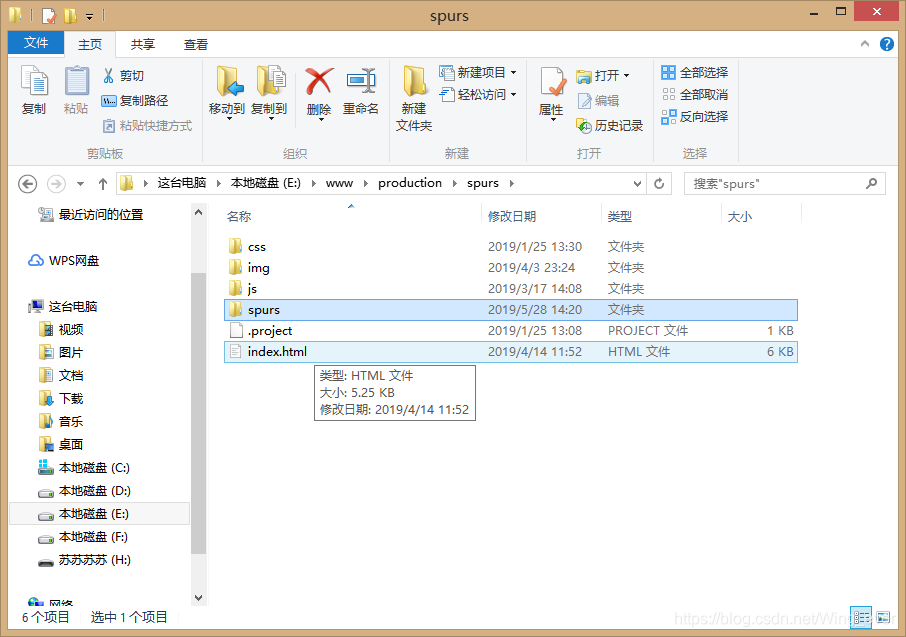Switch to the 查看 (View) tab

click(x=195, y=43)
